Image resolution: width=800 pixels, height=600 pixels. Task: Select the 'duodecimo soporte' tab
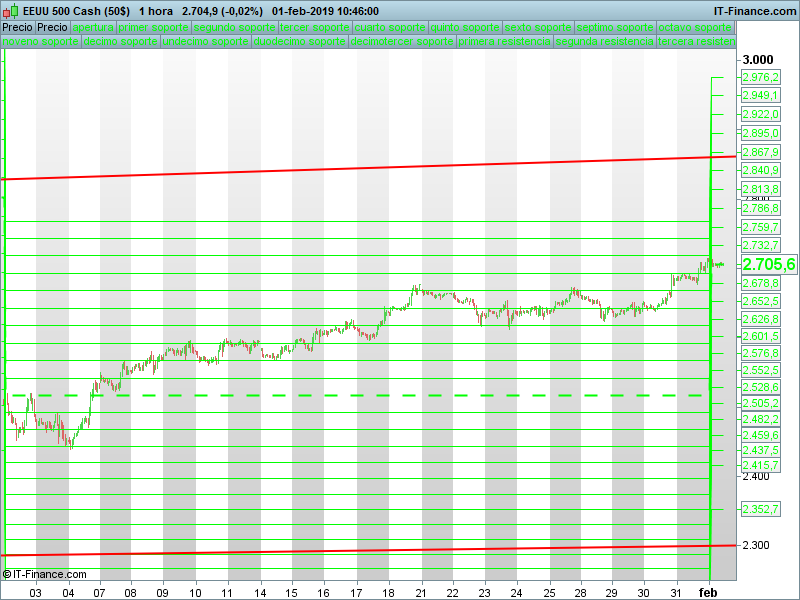pyautogui.click(x=300, y=43)
